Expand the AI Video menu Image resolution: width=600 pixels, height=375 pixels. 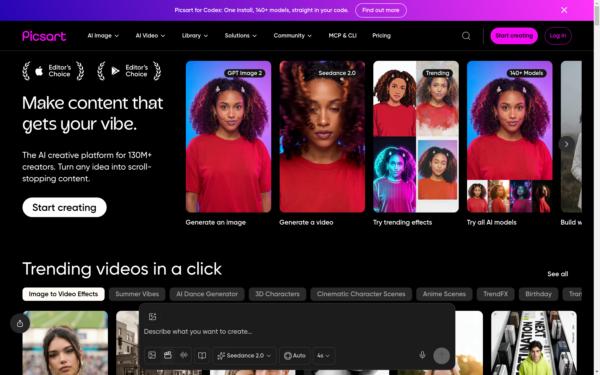150,36
